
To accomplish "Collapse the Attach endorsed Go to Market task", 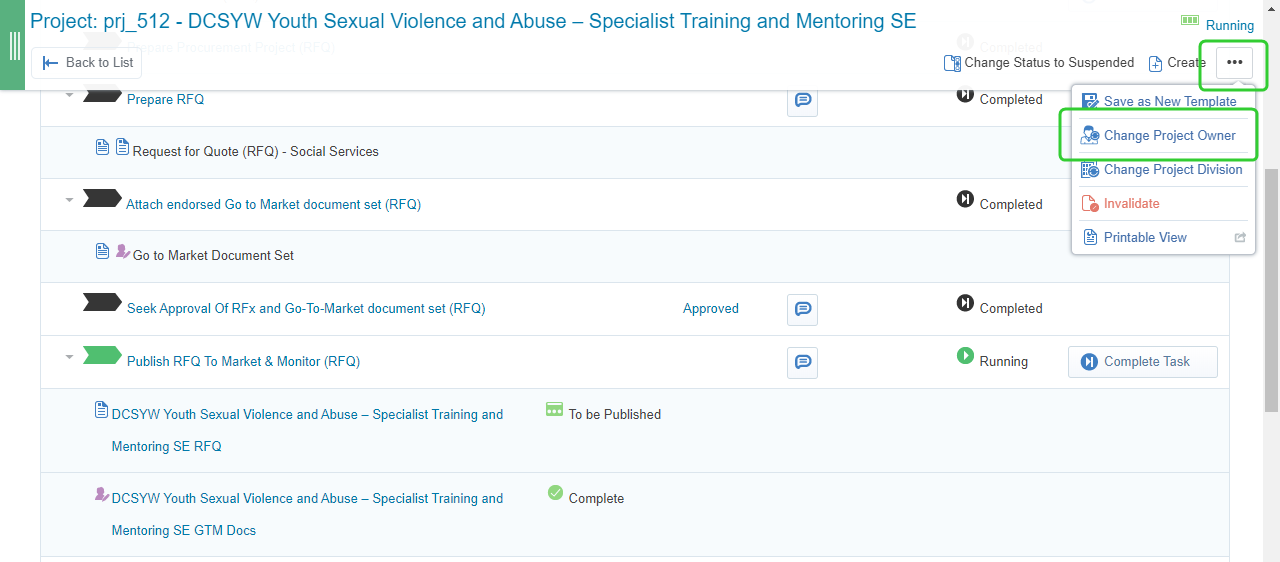I will 69,200.
